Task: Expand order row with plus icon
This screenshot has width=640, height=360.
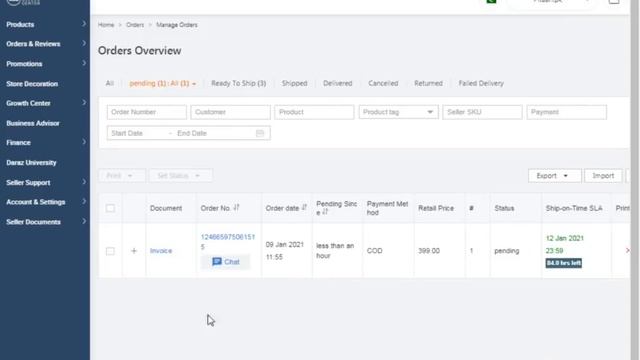Action: pyautogui.click(x=134, y=251)
